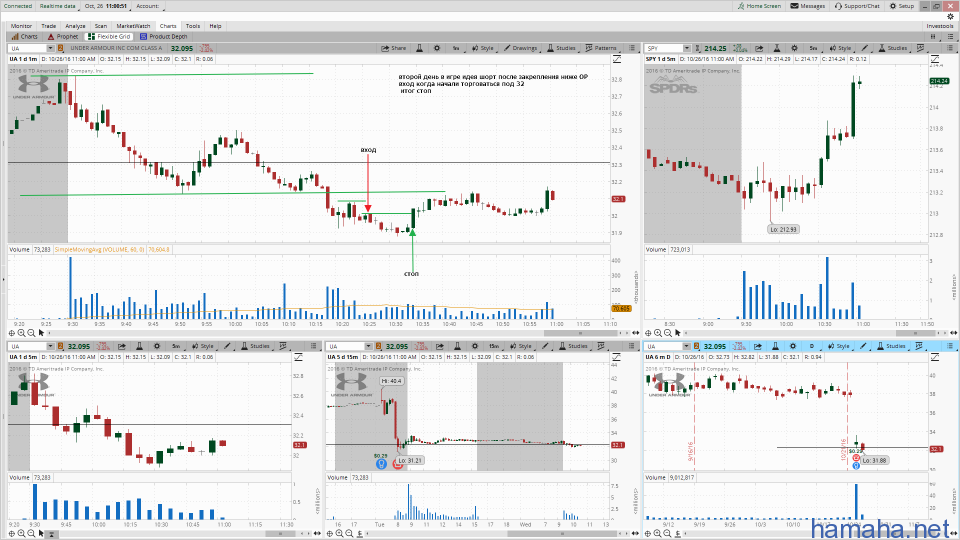Switch to the Trade tab
960x540 pixels.
pyautogui.click(x=48, y=26)
